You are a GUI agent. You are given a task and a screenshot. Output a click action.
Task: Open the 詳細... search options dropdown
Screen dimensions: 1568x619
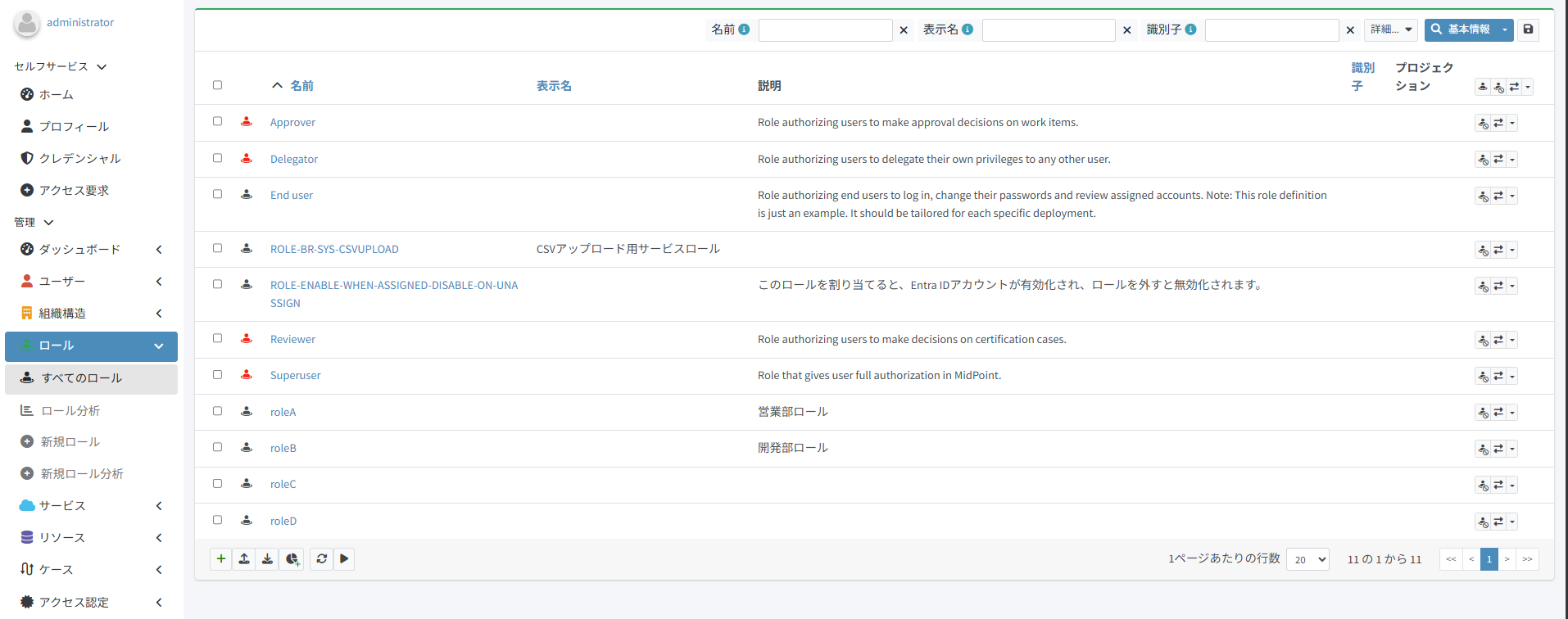(1391, 29)
